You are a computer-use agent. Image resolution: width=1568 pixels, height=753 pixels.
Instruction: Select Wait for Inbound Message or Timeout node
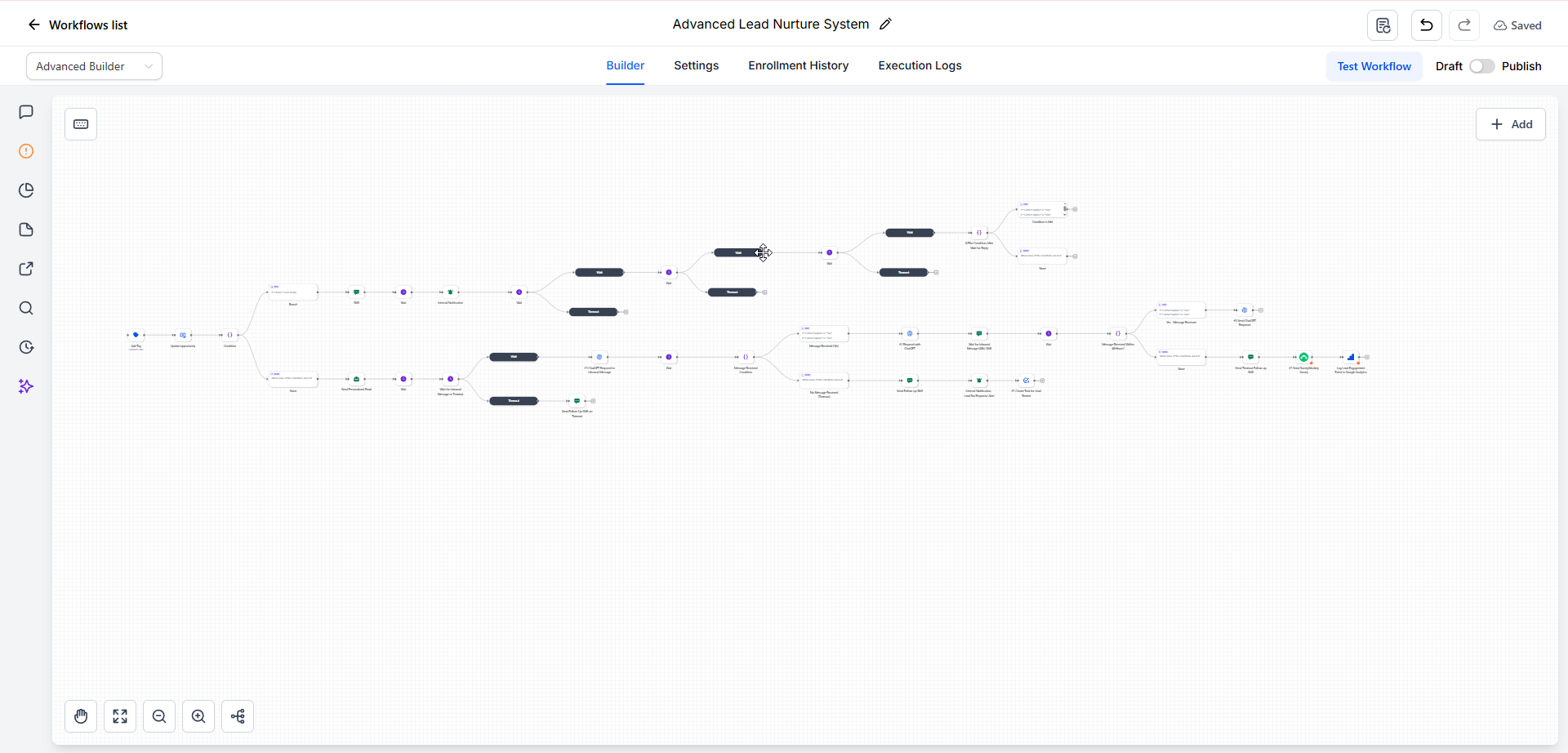point(450,379)
